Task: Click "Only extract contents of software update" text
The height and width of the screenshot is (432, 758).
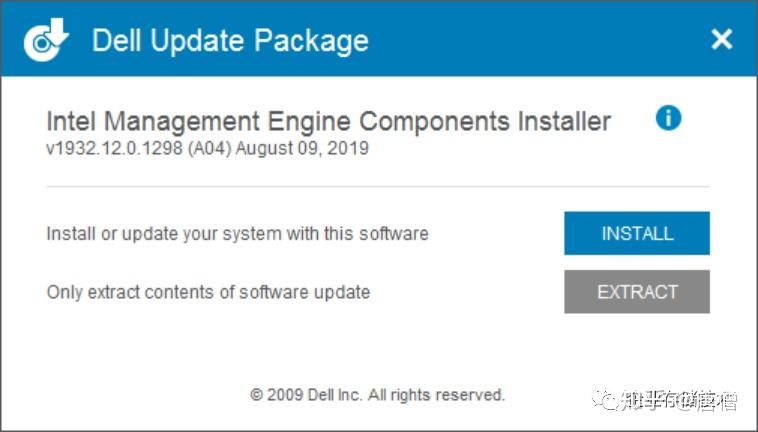Action: 208,292
